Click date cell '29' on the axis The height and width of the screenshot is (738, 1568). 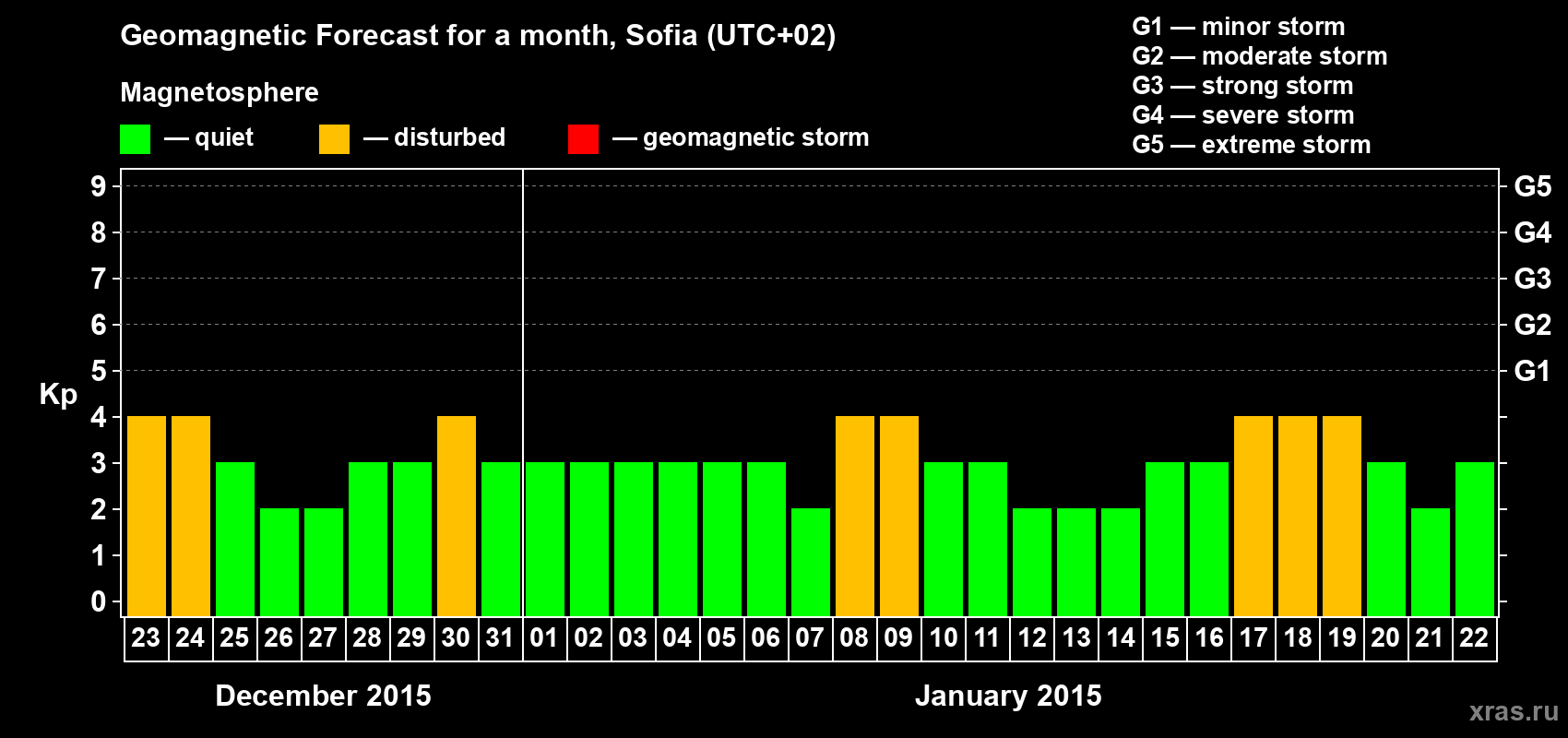[x=412, y=638]
